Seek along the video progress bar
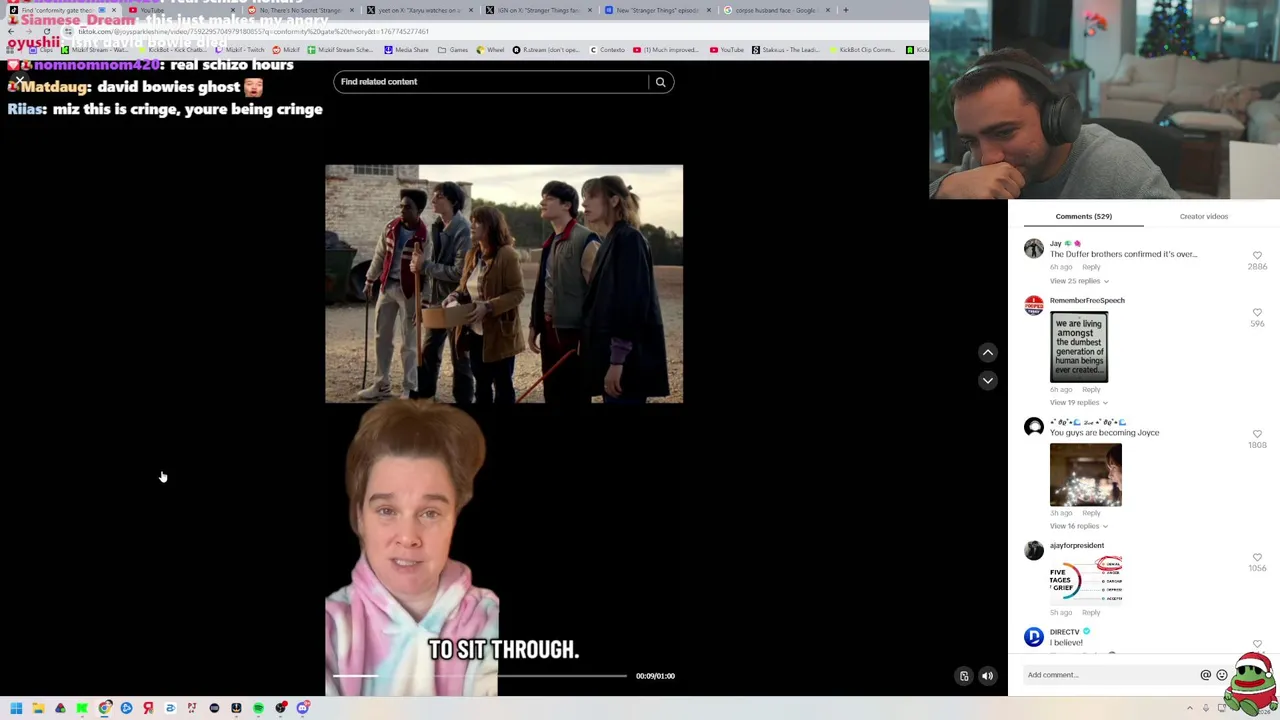The width and height of the screenshot is (1280, 720). tap(480, 676)
